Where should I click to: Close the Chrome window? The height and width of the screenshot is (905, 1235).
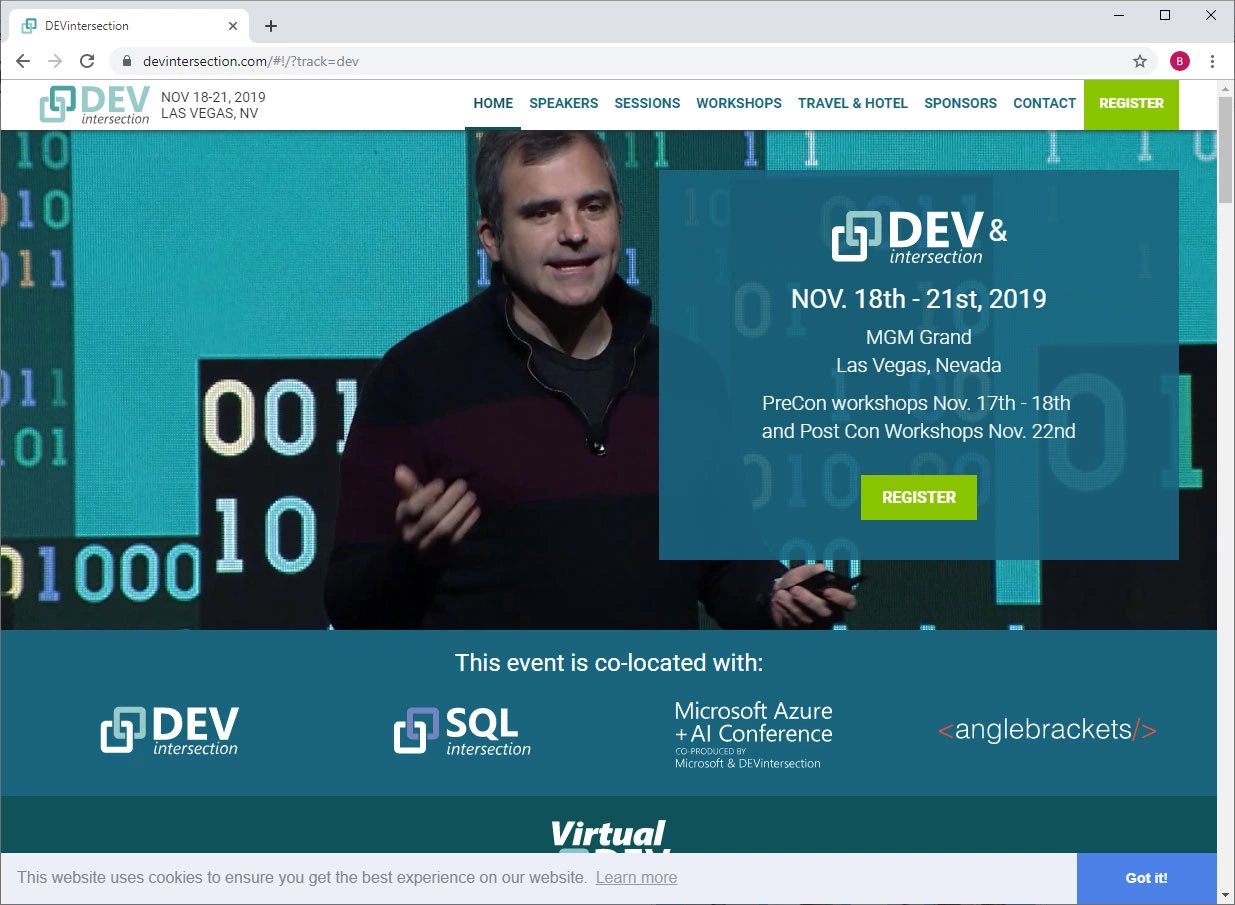tap(1211, 15)
